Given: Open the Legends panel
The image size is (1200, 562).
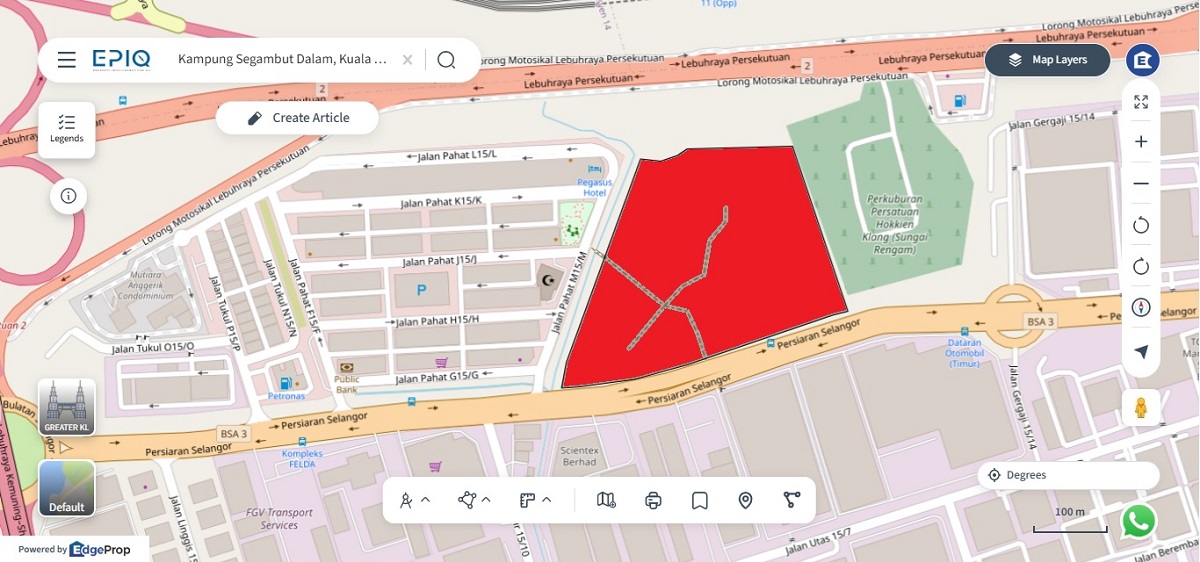Looking at the screenshot, I should tap(67, 129).
